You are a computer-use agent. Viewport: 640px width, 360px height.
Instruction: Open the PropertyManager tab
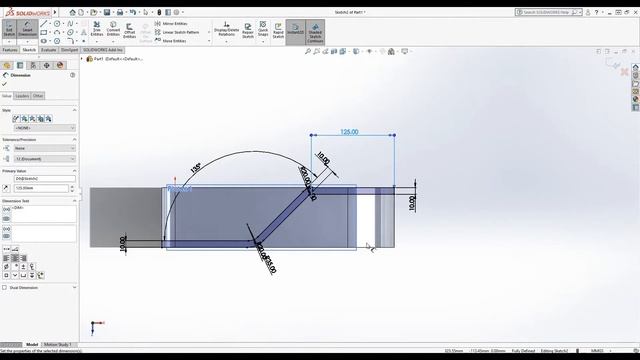20,65
